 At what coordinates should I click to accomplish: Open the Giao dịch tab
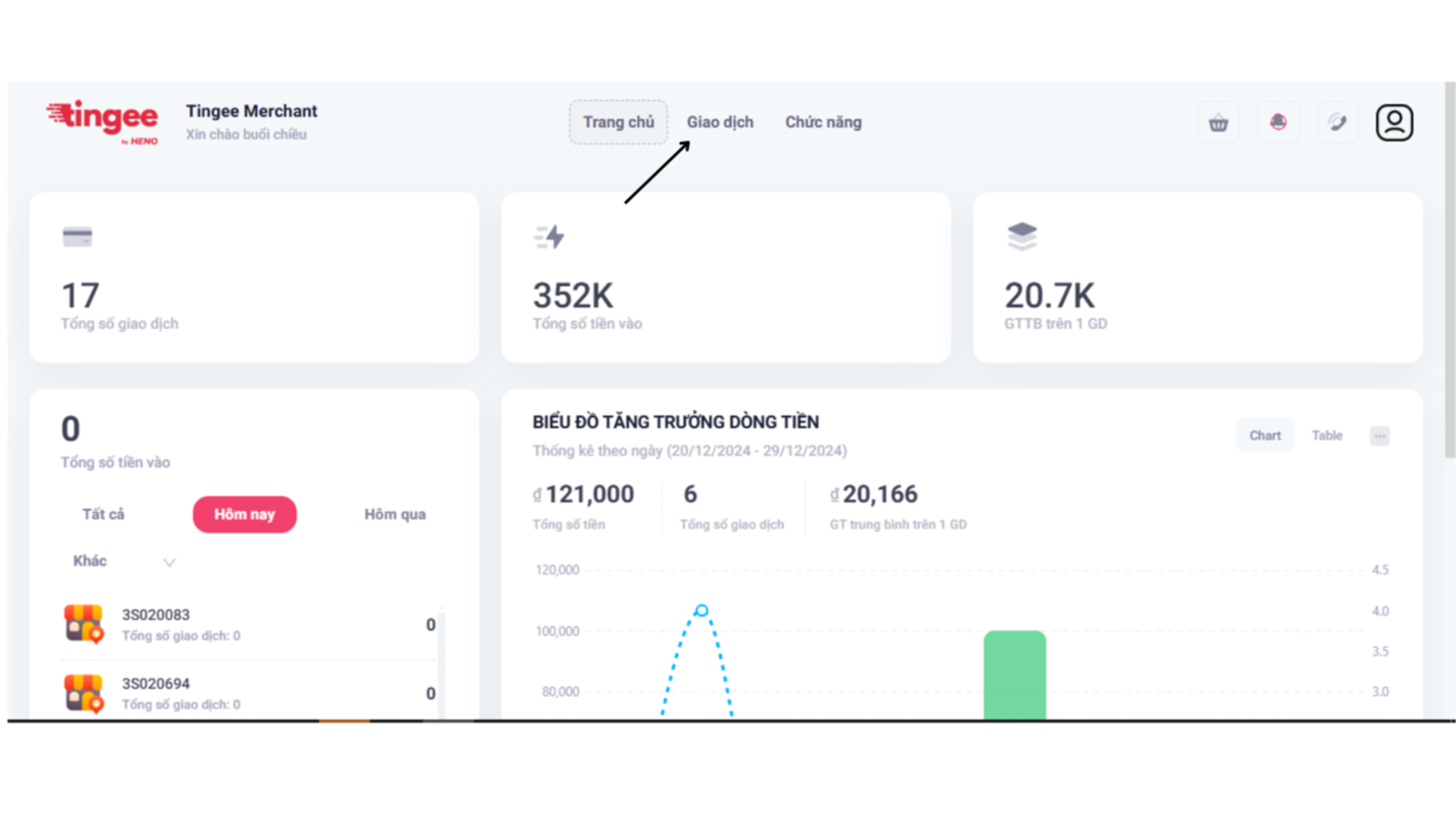click(x=719, y=122)
